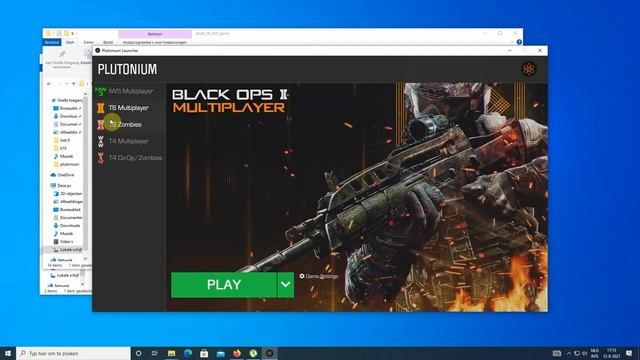Open the taskbar volume control
The height and width of the screenshot is (360, 640).
click(x=584, y=353)
